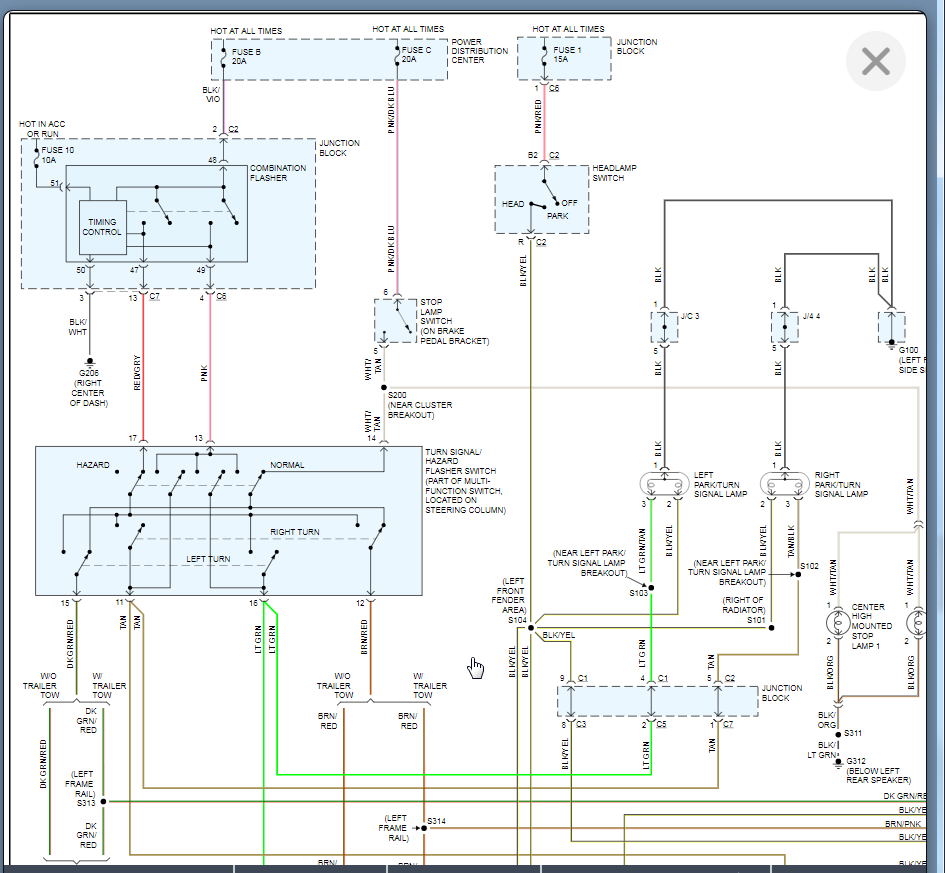The width and height of the screenshot is (945, 873).
Task: Select the Fuse 1 15A symbol
Action: tap(544, 55)
